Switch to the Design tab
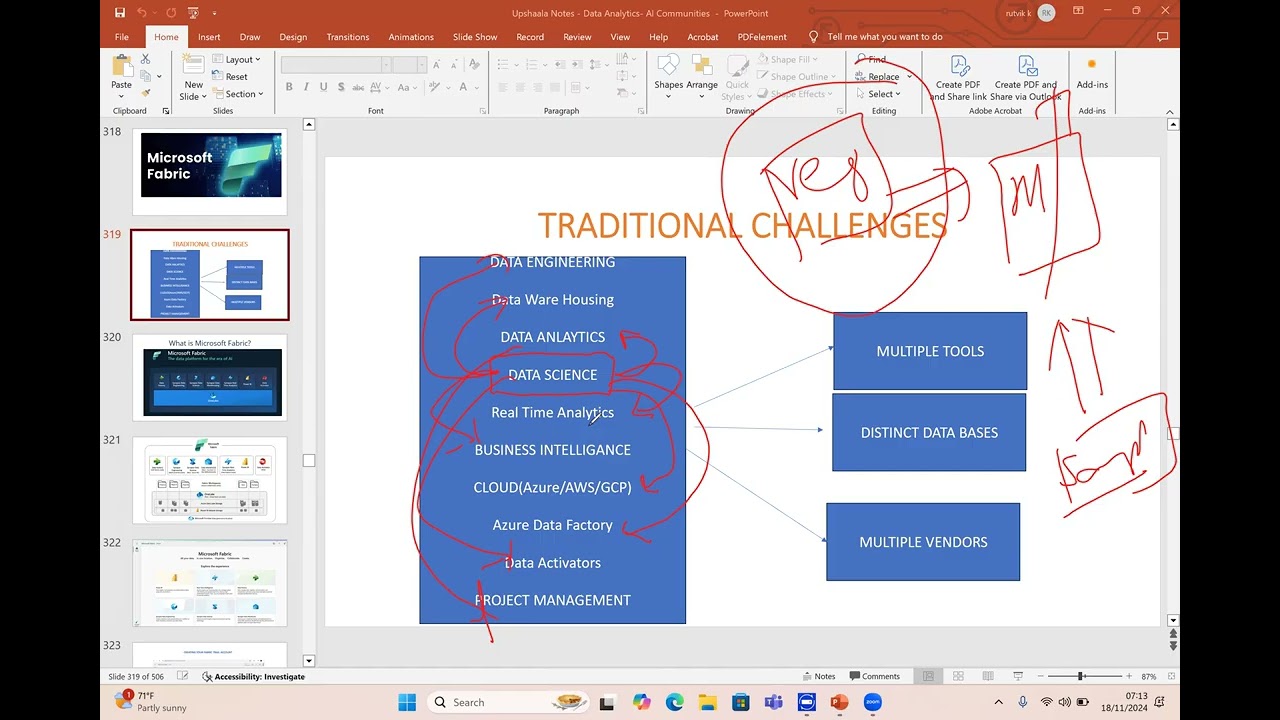 [293, 37]
